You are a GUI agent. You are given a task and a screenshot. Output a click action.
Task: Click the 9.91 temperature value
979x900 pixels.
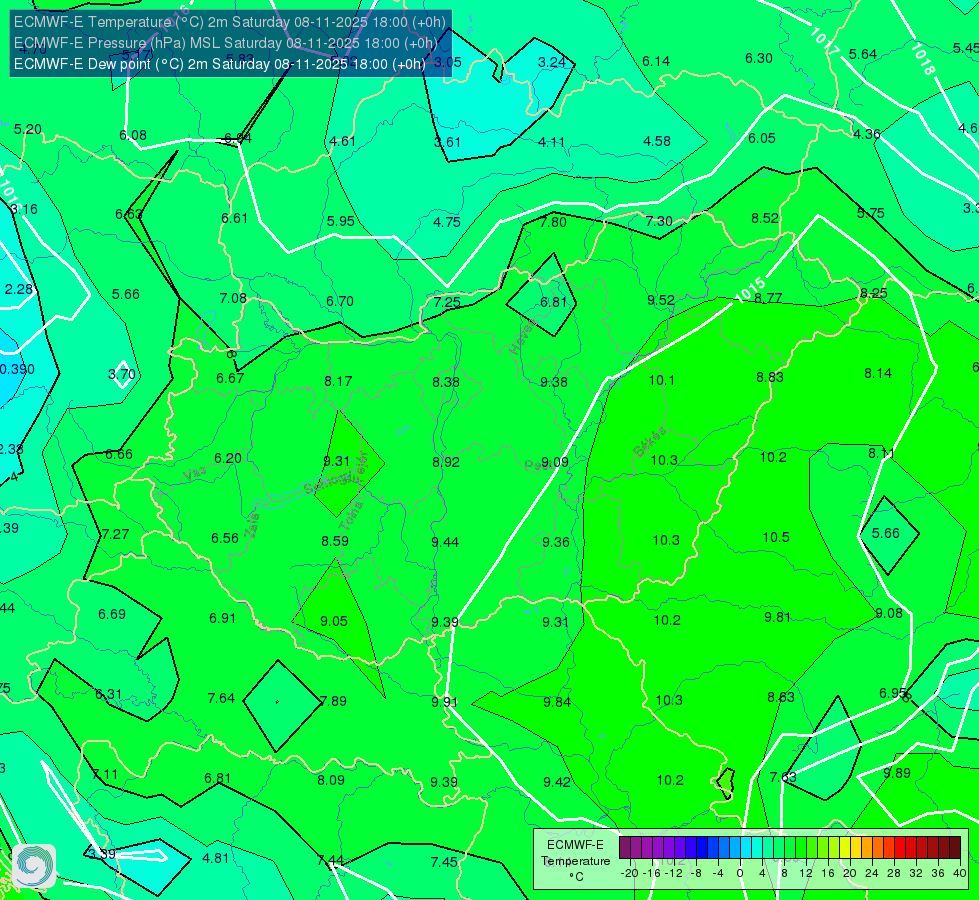[x=445, y=702]
